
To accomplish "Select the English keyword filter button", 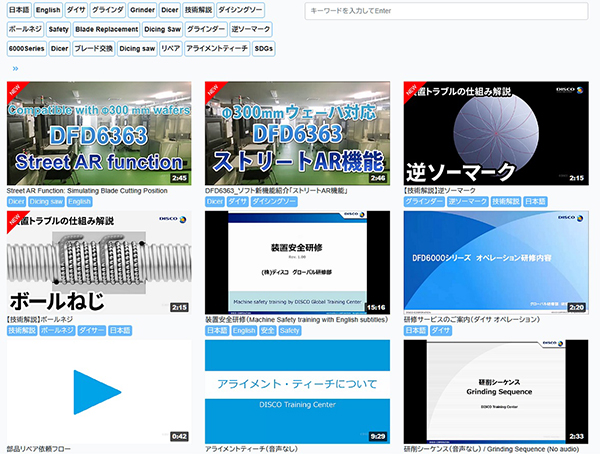I will tap(48, 10).
